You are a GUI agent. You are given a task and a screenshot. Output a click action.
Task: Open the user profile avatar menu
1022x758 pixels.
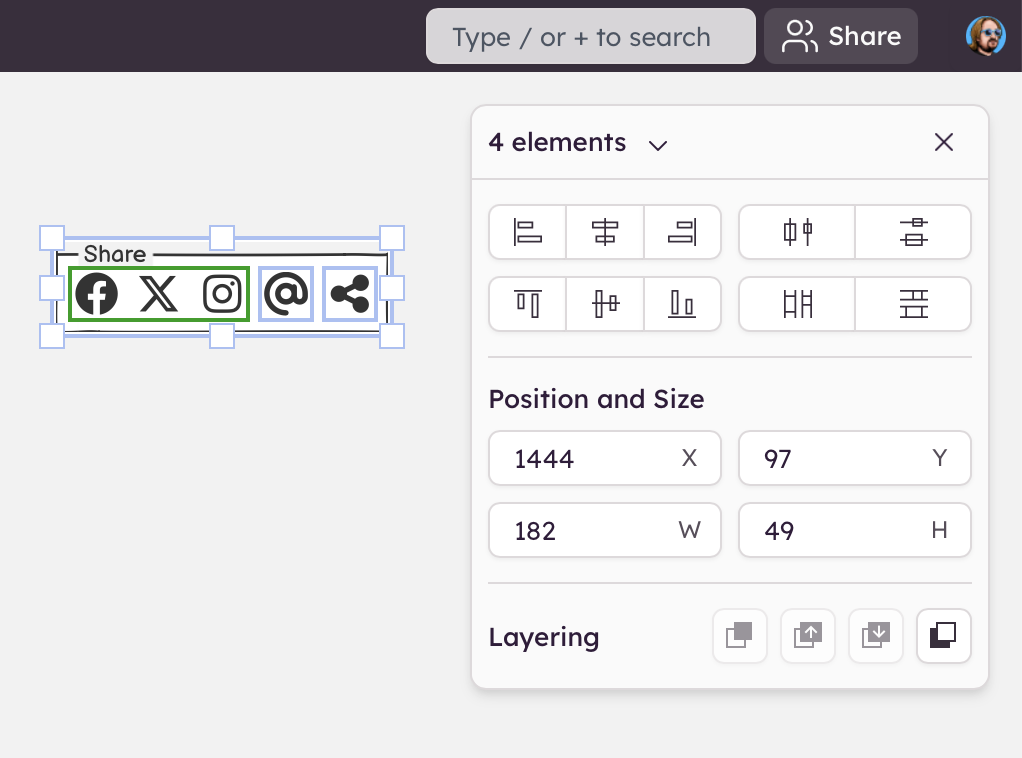tap(985, 37)
